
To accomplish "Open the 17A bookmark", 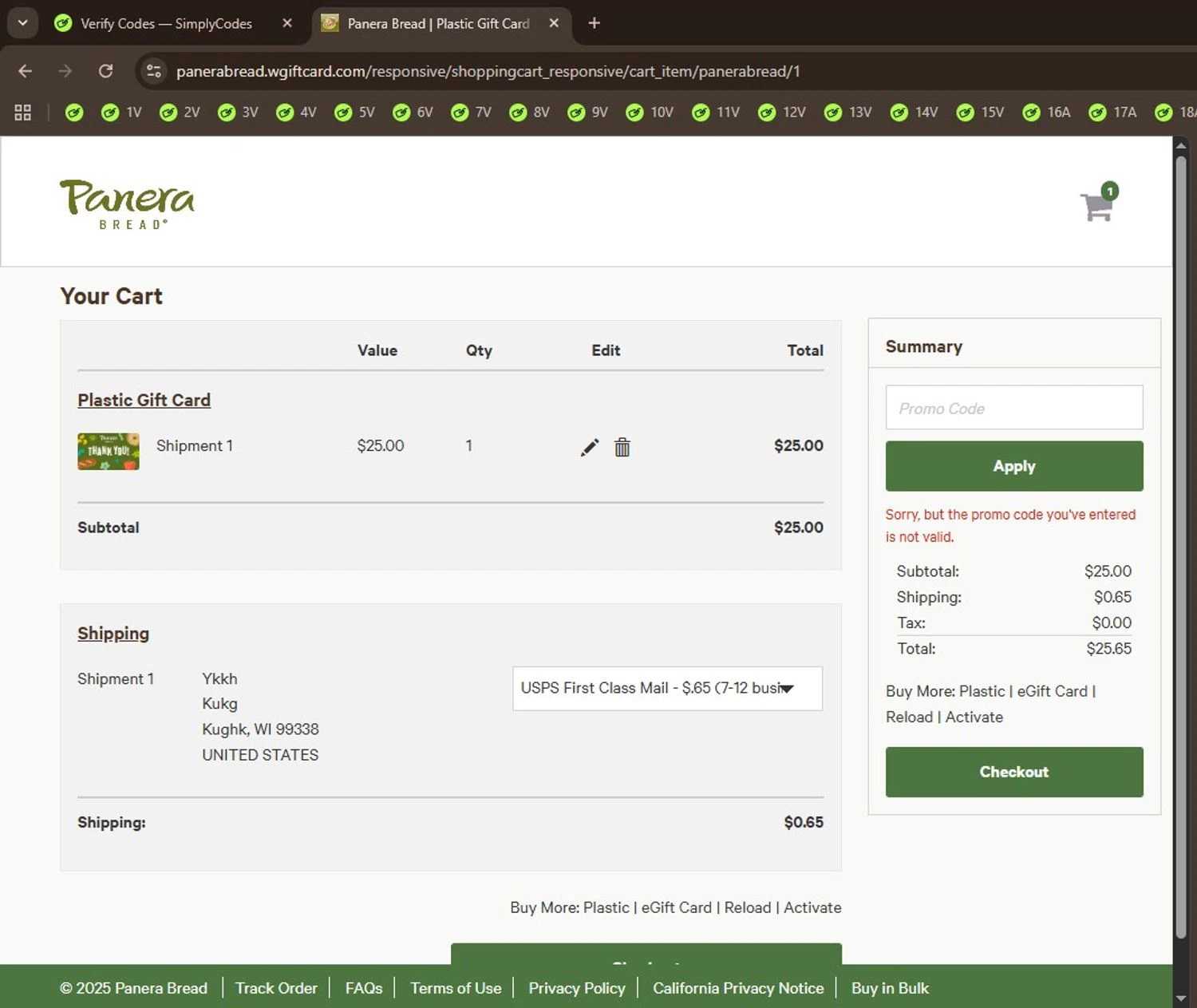I will 1113,113.
